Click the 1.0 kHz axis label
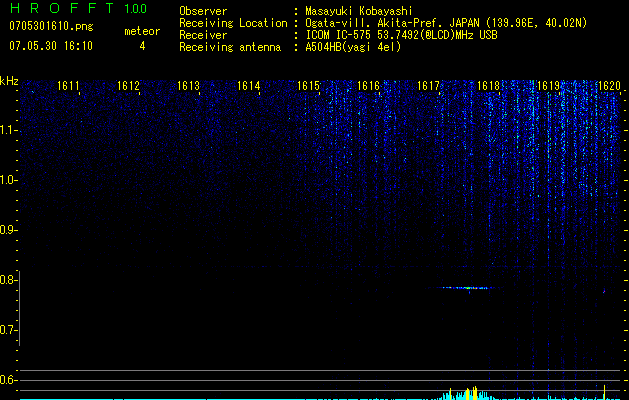This screenshot has width=629, height=400. (7, 180)
